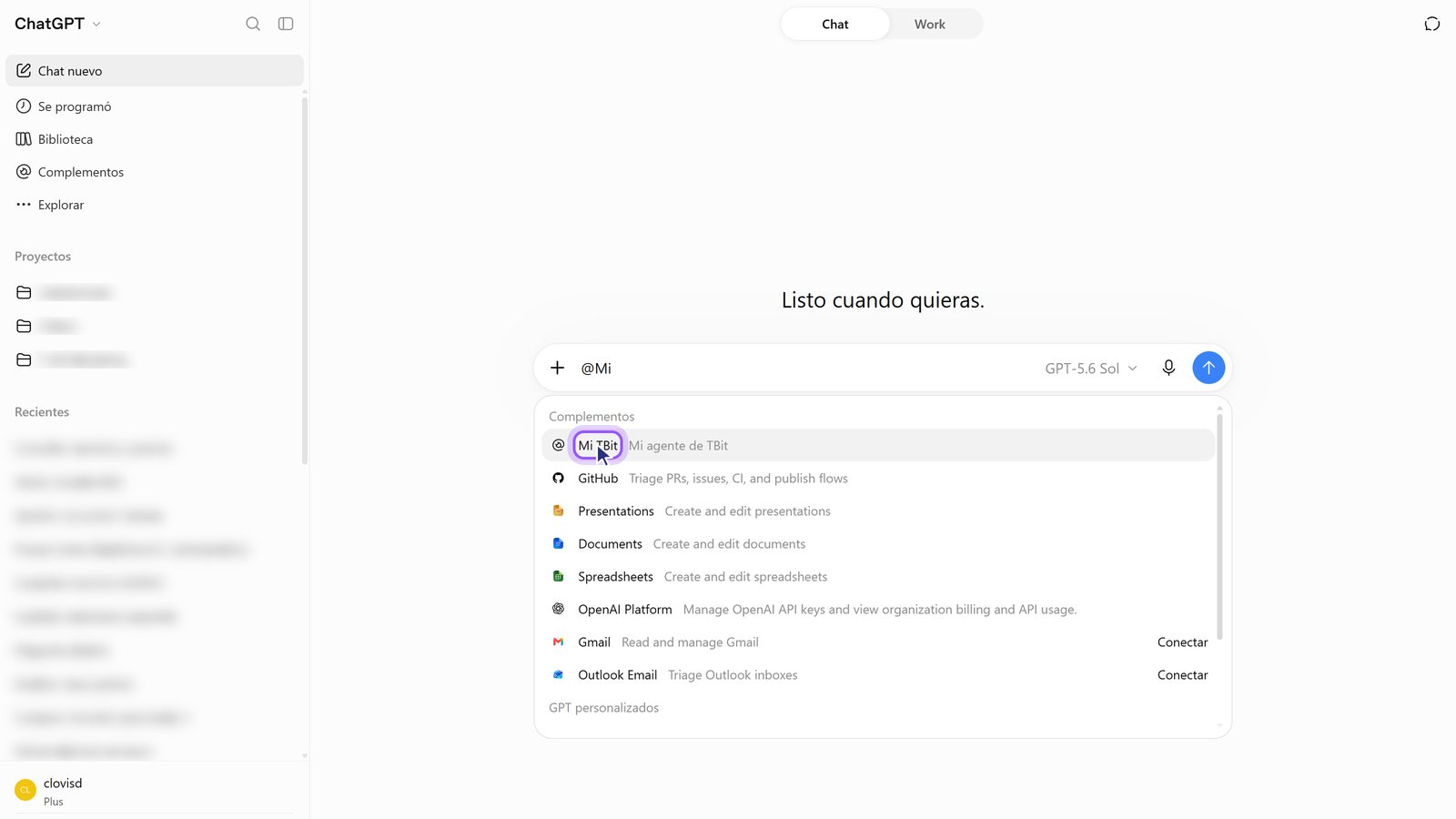Image resolution: width=1456 pixels, height=819 pixels.
Task: Switch to the Work tab
Action: 930,25
